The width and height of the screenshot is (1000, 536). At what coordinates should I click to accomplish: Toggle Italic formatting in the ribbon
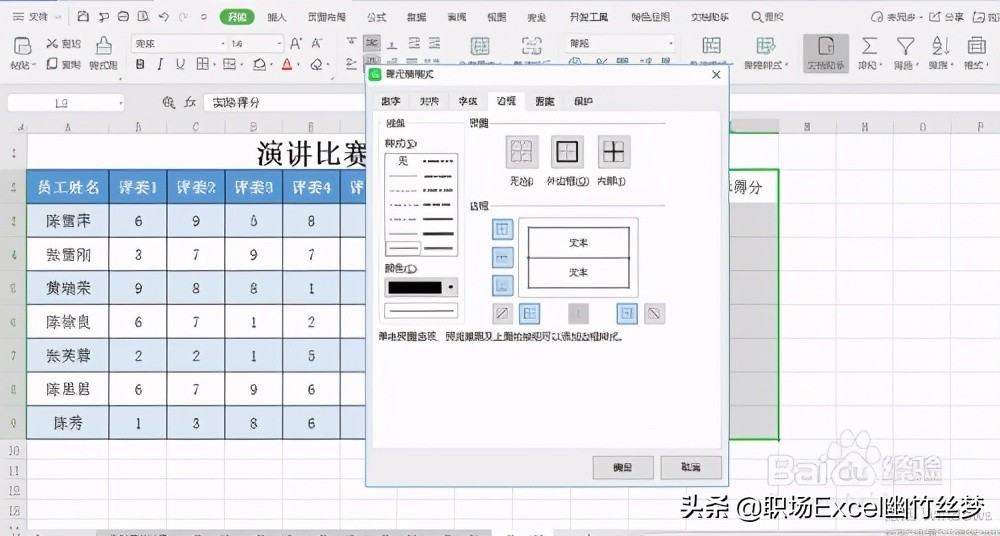click(x=160, y=64)
